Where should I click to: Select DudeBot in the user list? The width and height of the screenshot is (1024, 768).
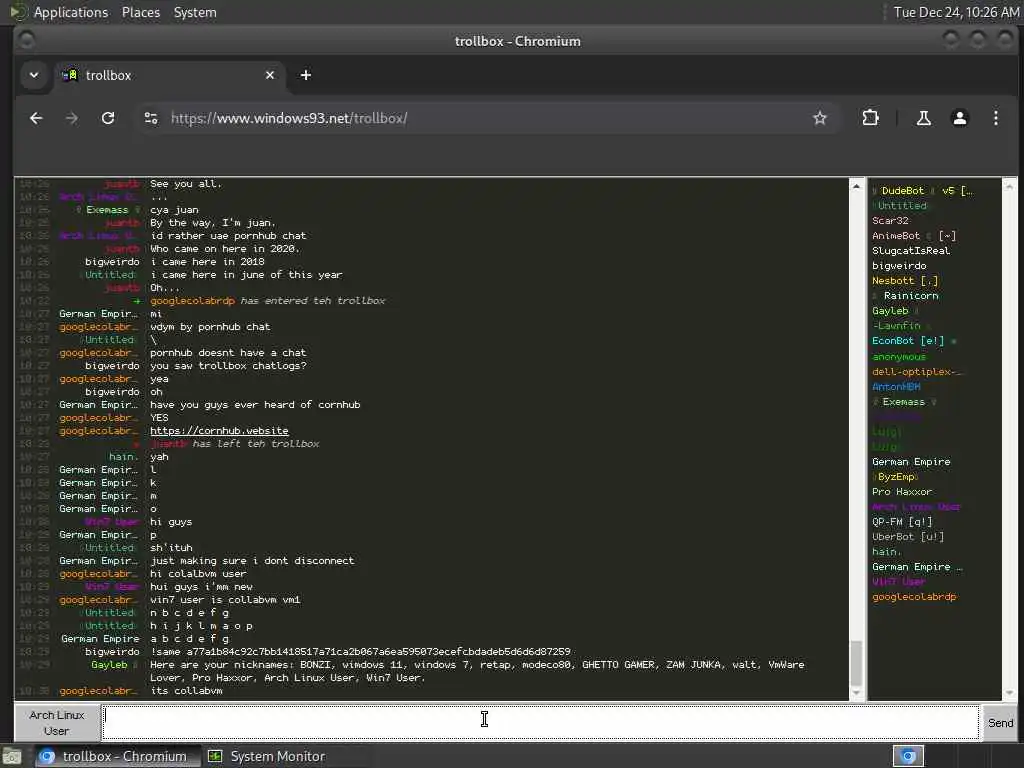coord(922,191)
